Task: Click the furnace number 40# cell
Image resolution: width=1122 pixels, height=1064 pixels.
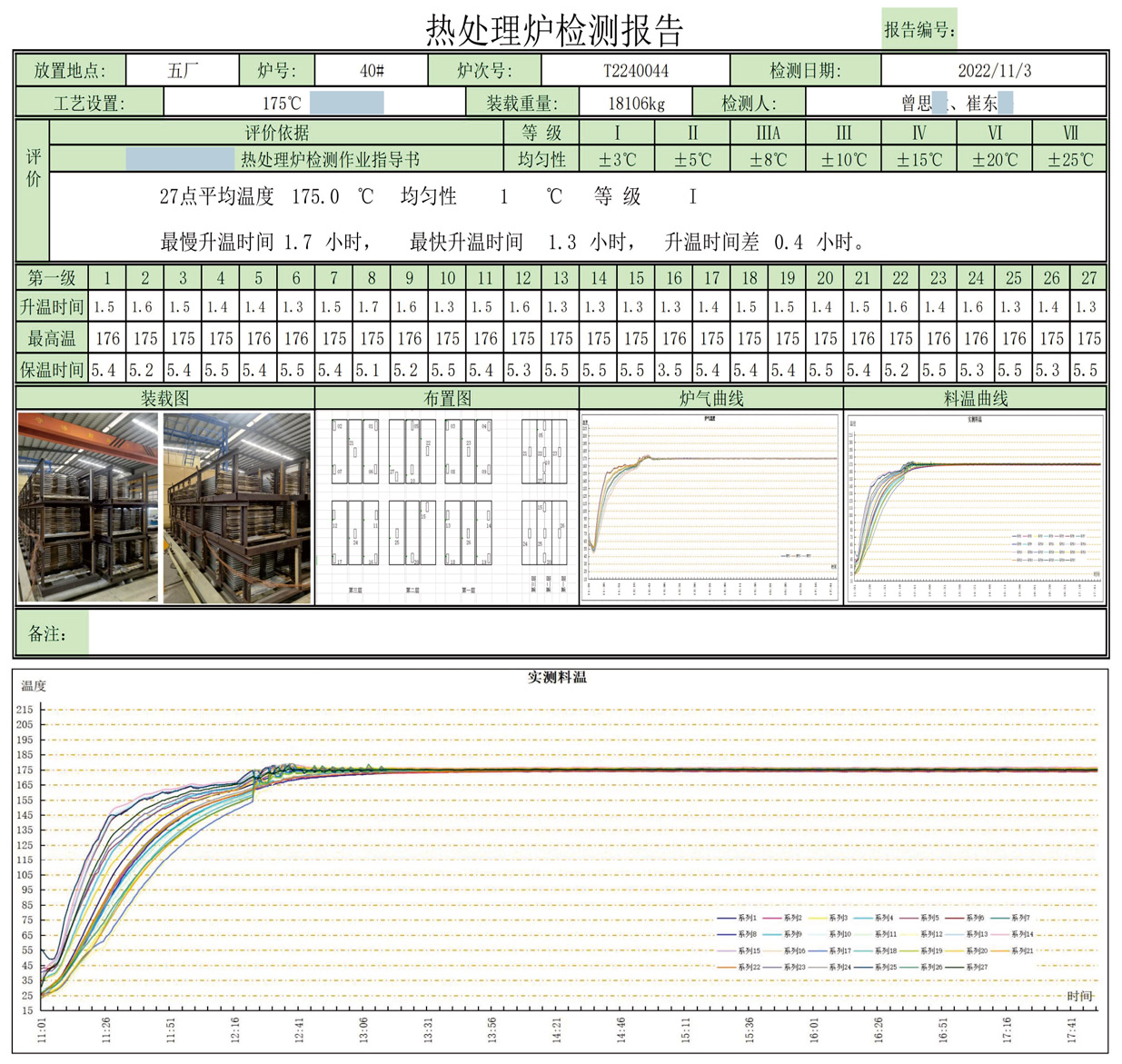Action: 372,67
